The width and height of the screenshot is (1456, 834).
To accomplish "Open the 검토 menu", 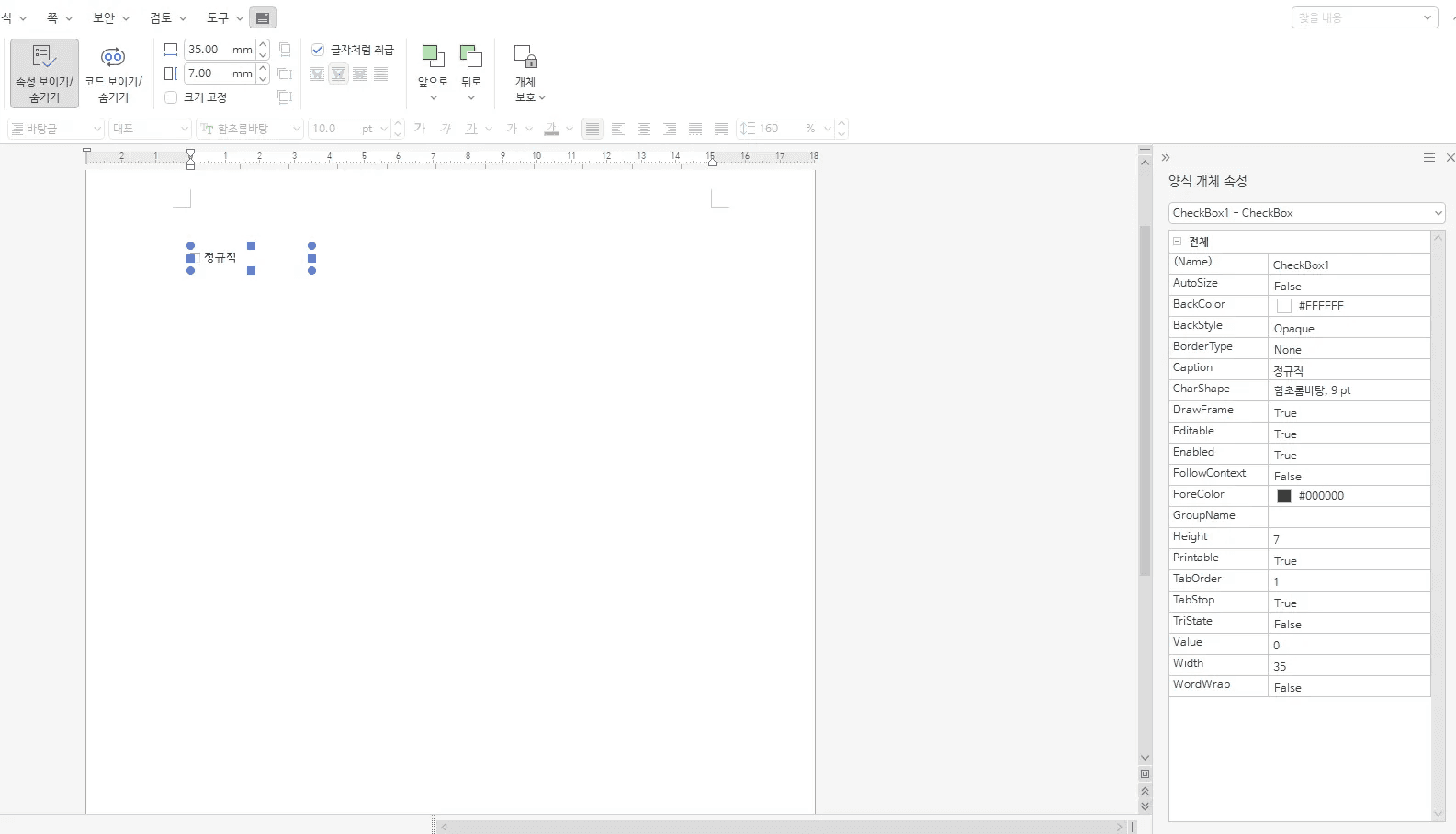I will [167, 18].
